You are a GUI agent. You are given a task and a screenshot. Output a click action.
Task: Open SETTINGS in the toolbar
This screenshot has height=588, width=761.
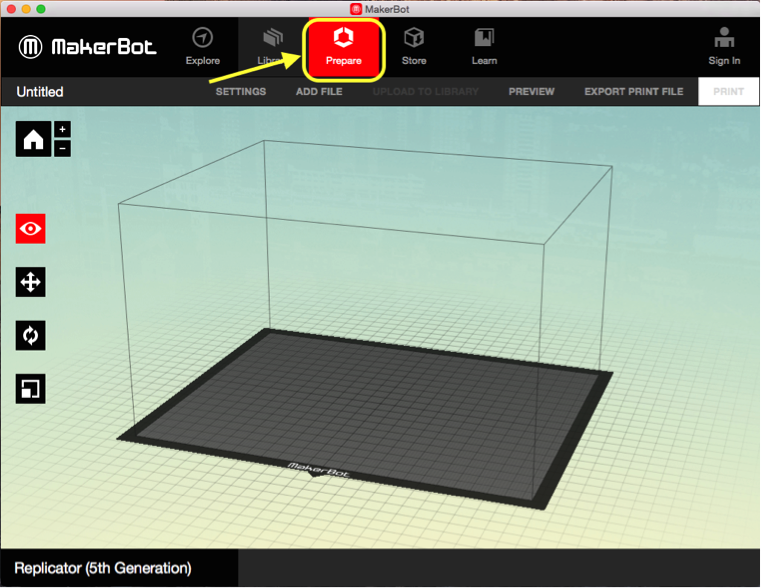click(x=241, y=92)
